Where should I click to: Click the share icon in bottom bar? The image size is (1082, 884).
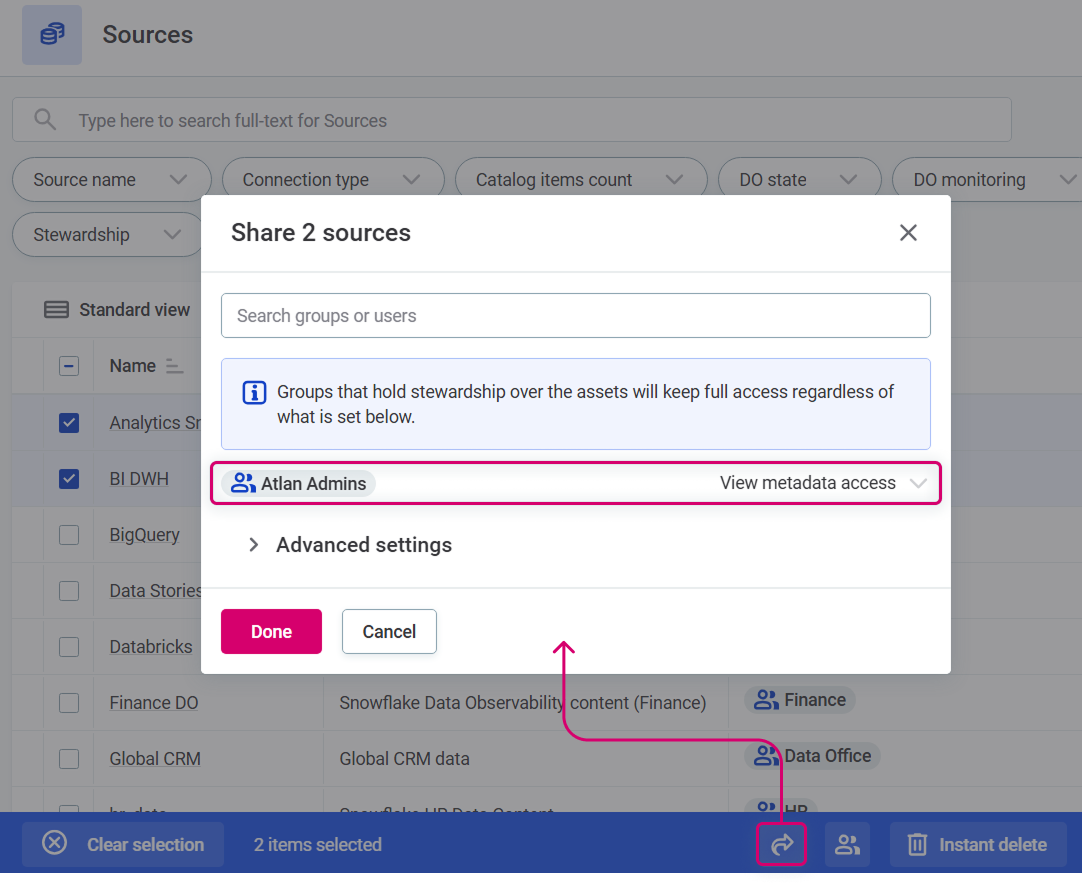[781, 844]
